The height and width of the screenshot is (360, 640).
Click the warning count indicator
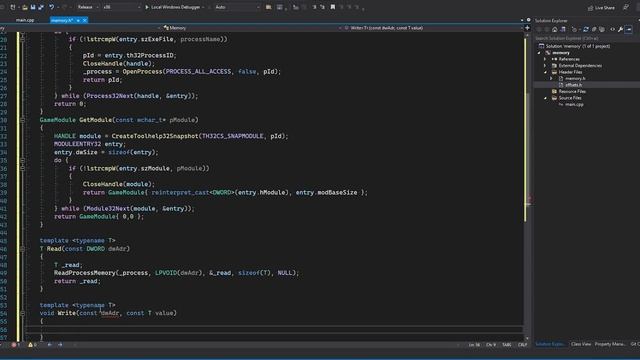[32, 345]
